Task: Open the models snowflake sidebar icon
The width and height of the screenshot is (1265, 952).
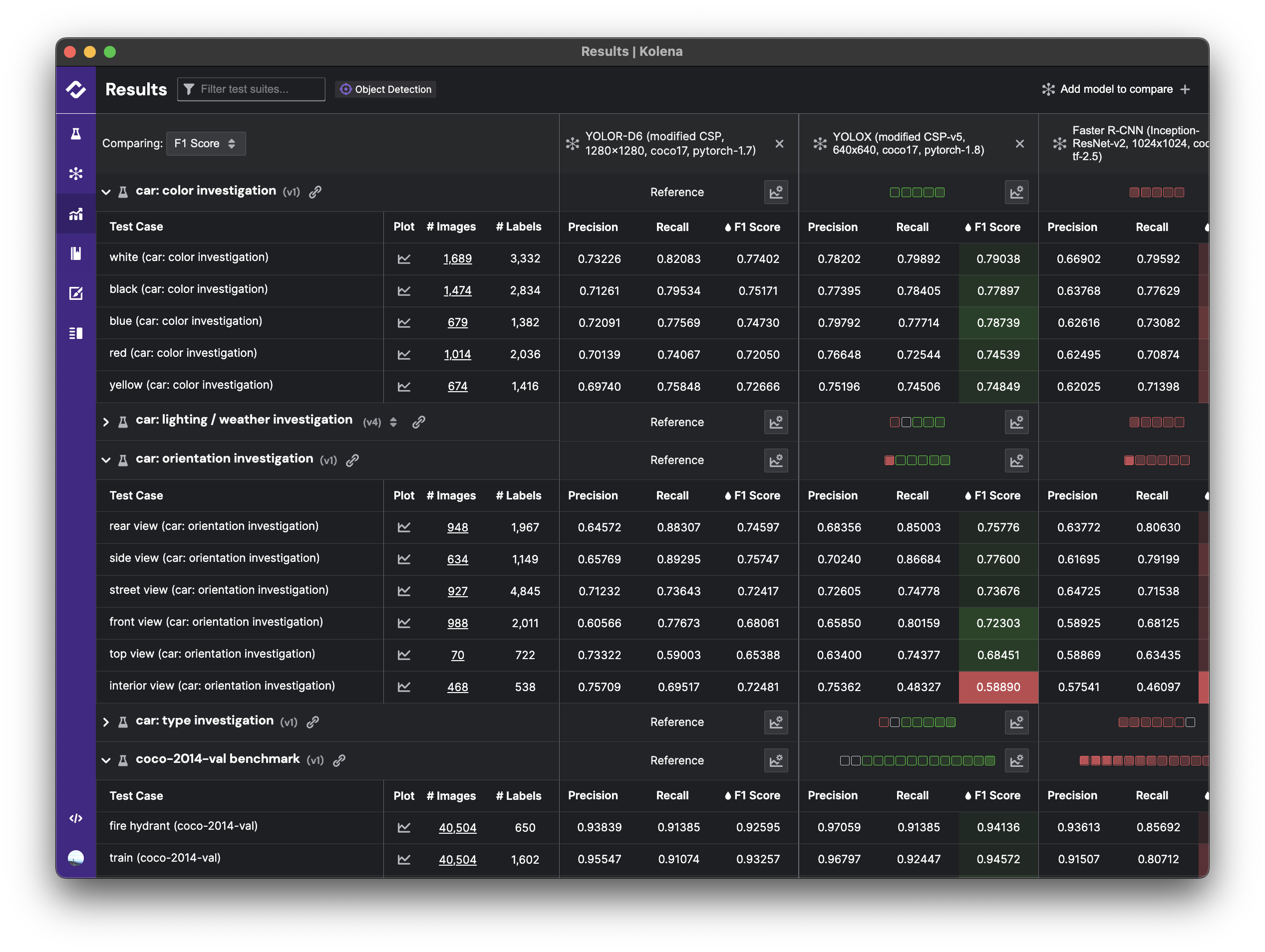Action: pos(75,174)
